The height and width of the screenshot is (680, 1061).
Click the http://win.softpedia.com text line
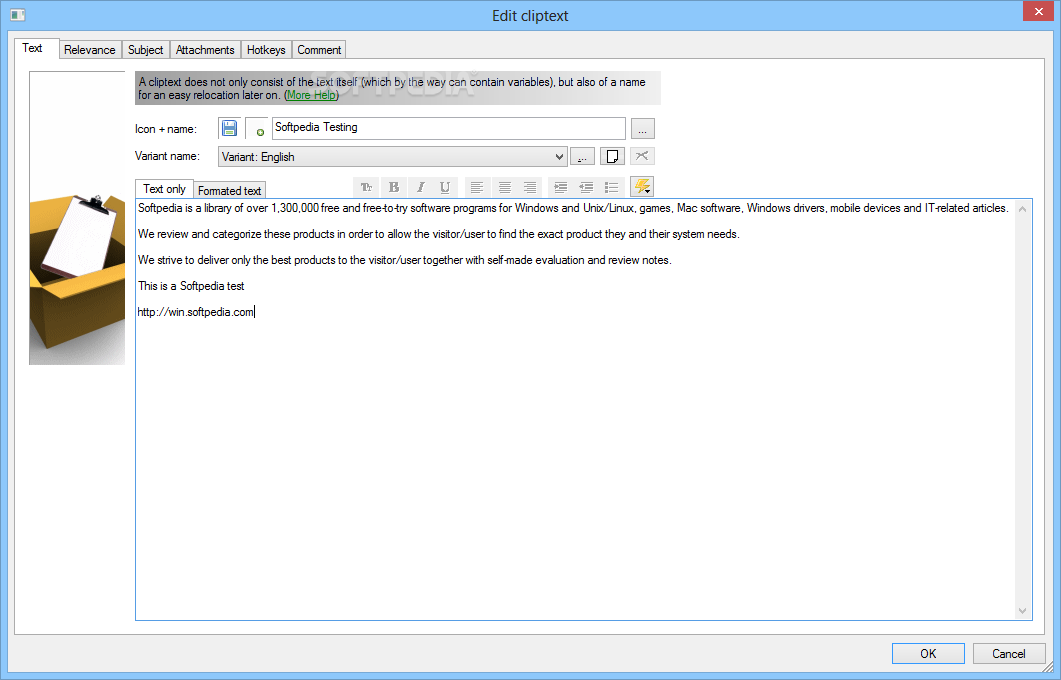point(196,312)
